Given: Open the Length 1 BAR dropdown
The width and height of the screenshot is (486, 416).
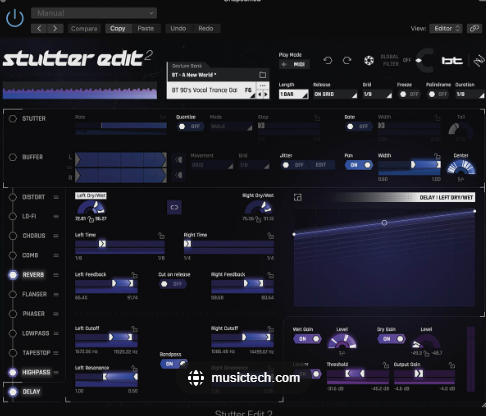Looking at the screenshot, I should [293, 94].
